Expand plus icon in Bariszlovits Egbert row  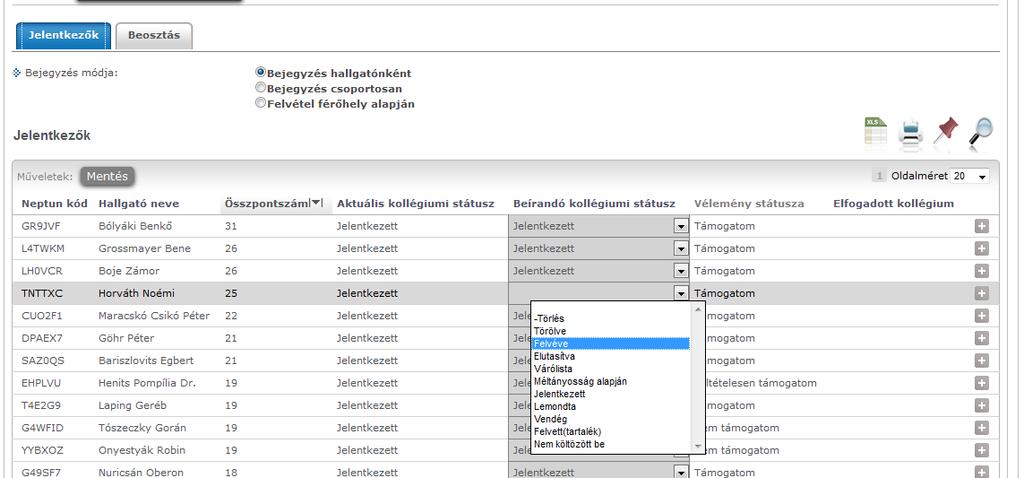981,360
